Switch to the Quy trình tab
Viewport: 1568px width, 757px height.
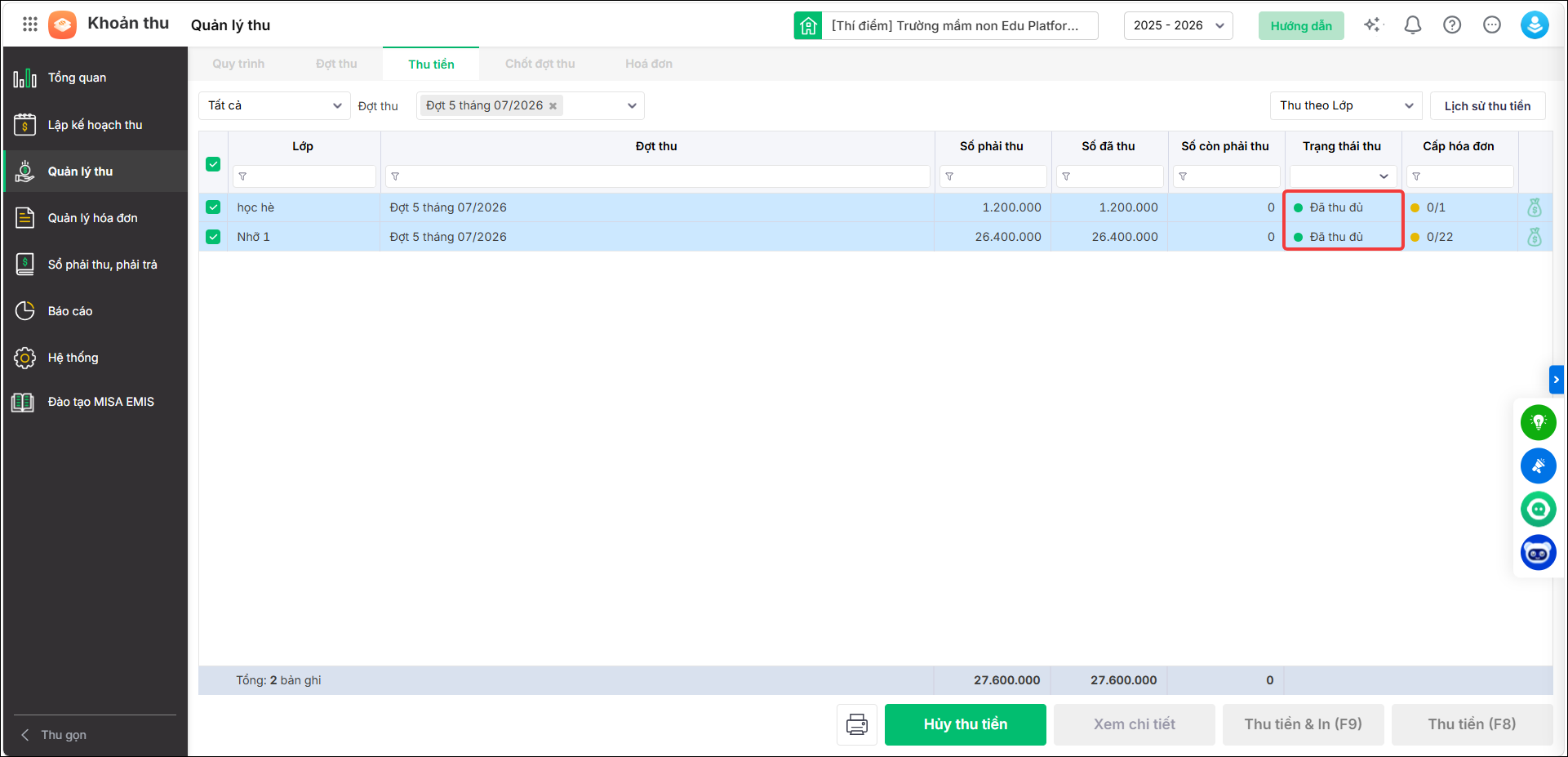click(x=238, y=64)
